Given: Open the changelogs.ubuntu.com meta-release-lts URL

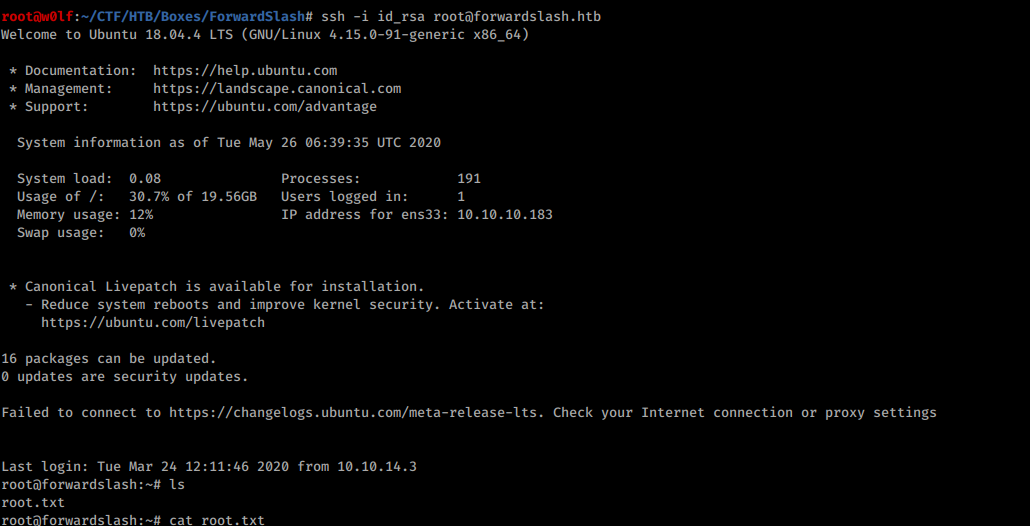Looking at the screenshot, I should (x=357, y=412).
